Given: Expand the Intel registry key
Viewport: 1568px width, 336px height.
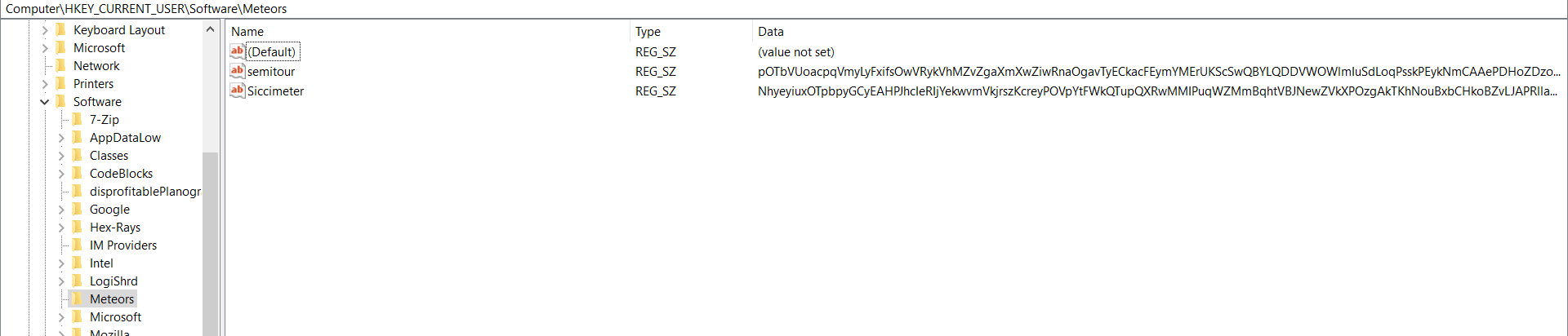Looking at the screenshot, I should pos(61,263).
